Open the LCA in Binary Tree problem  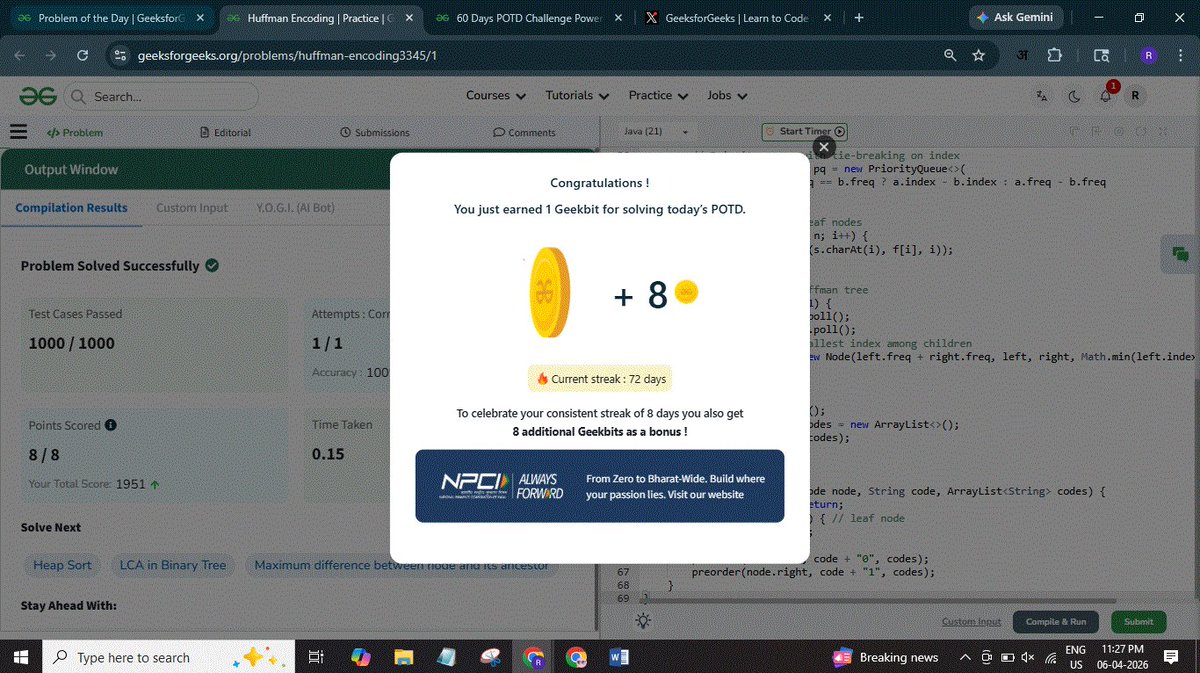(173, 565)
